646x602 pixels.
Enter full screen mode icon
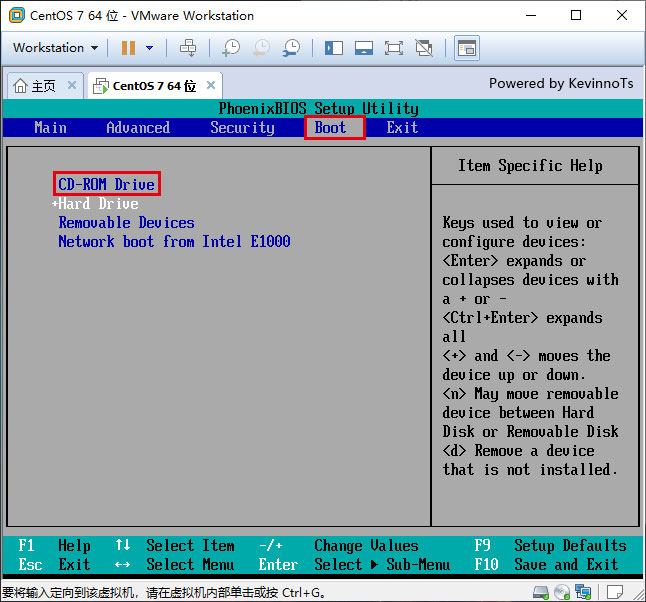[394, 48]
